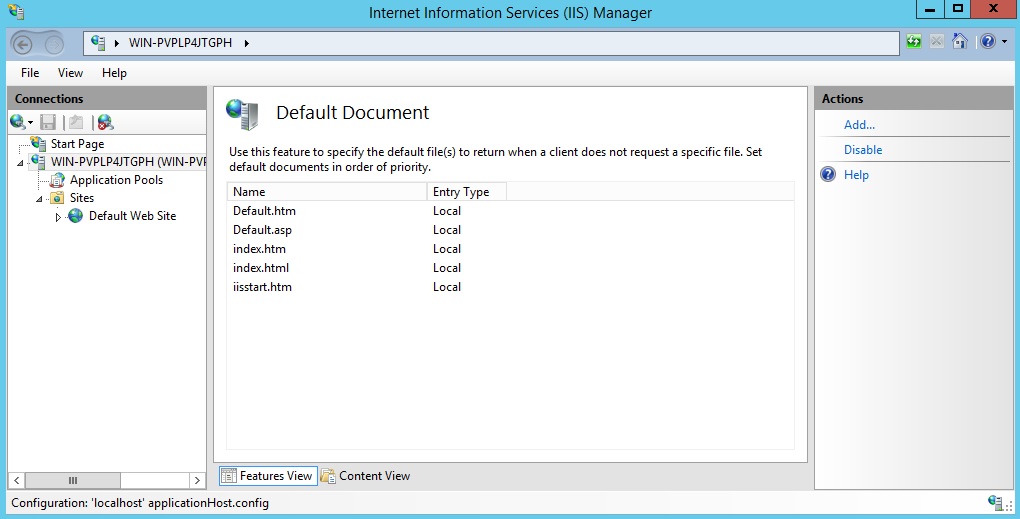
Task: Click the right scroll arrow of the Connections scrollbar
Action: (197, 481)
